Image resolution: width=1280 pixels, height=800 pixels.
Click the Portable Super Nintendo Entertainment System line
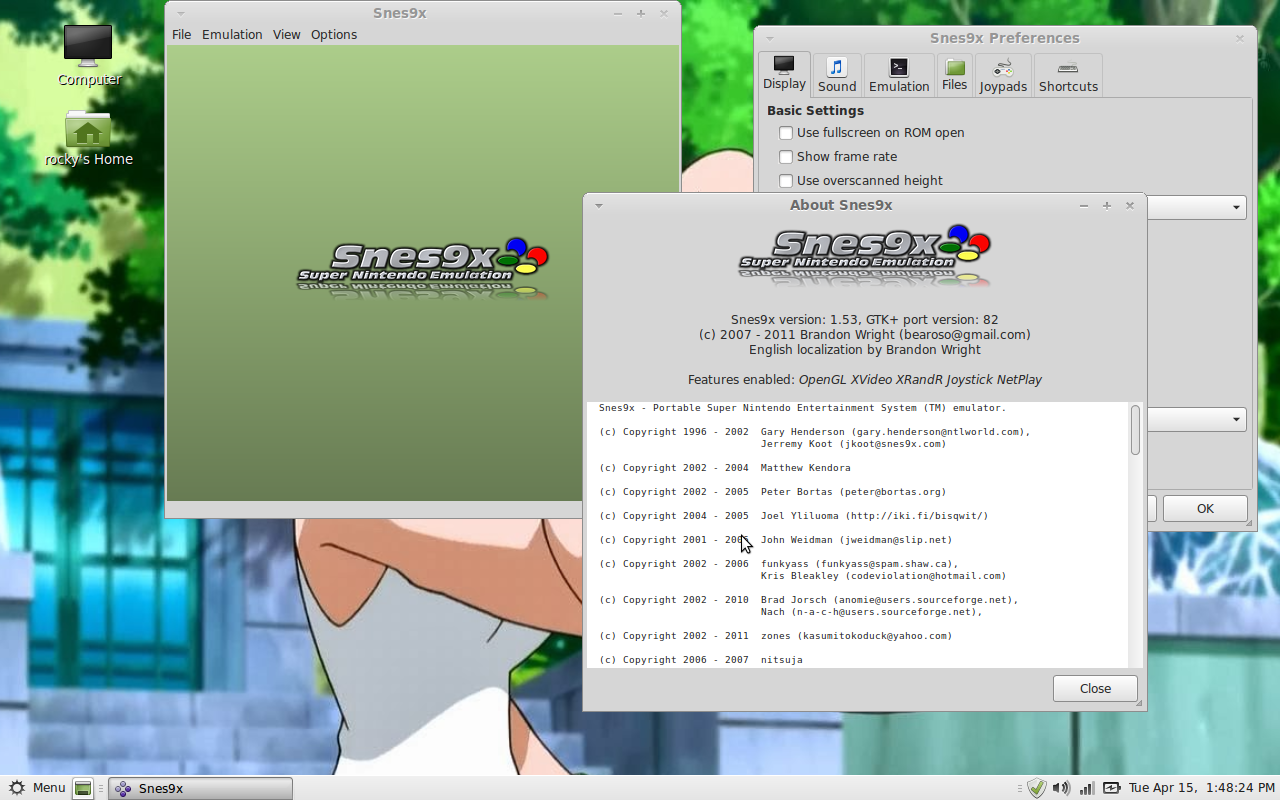pyautogui.click(x=803, y=408)
